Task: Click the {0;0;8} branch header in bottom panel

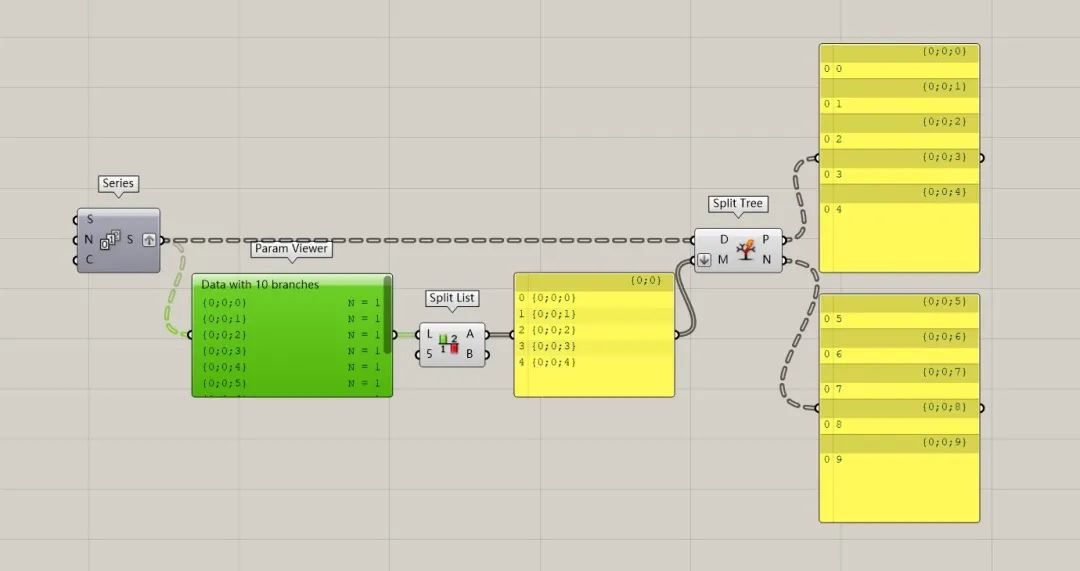Action: [899, 408]
